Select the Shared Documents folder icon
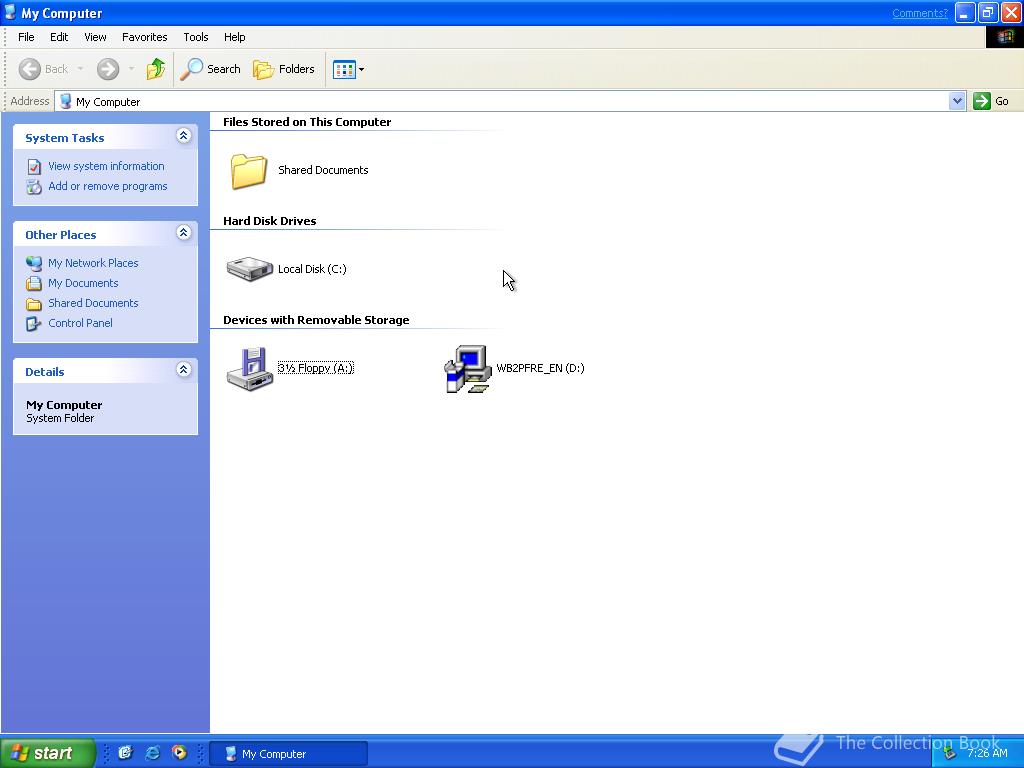Screen dimensions: 1024x768 [x=249, y=170]
